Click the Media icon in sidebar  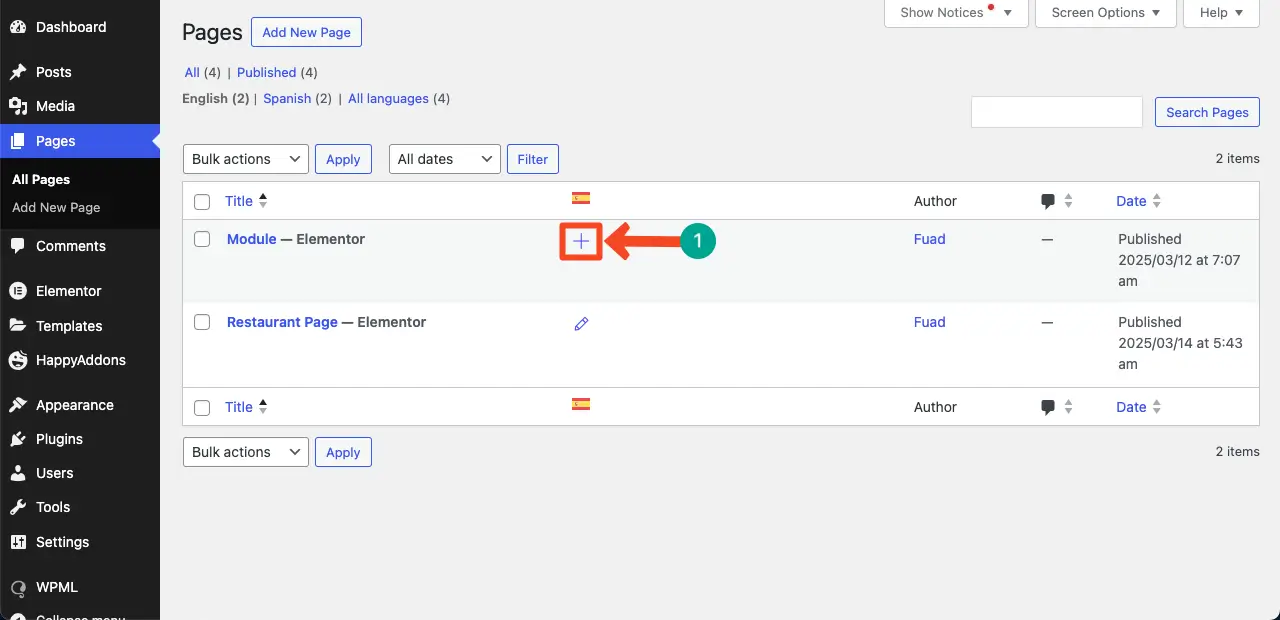point(18,106)
